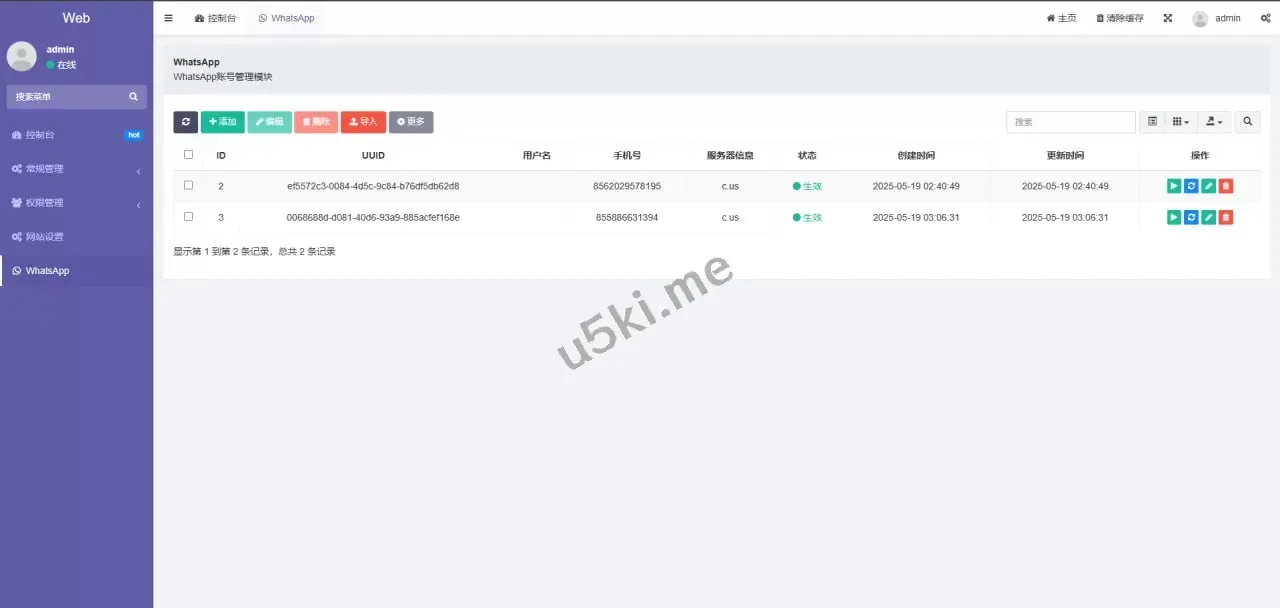Click the red trash icon for row ID 2
The width and height of the screenshot is (1280, 608).
[1226, 186]
